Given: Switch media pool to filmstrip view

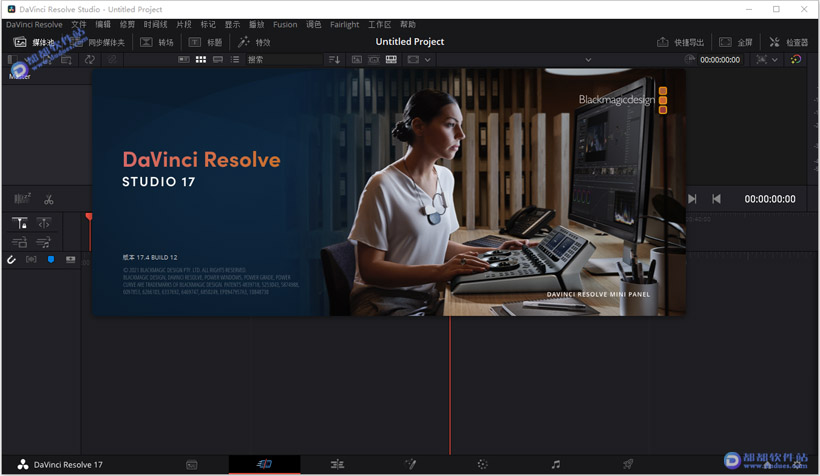Looking at the screenshot, I should (x=218, y=60).
